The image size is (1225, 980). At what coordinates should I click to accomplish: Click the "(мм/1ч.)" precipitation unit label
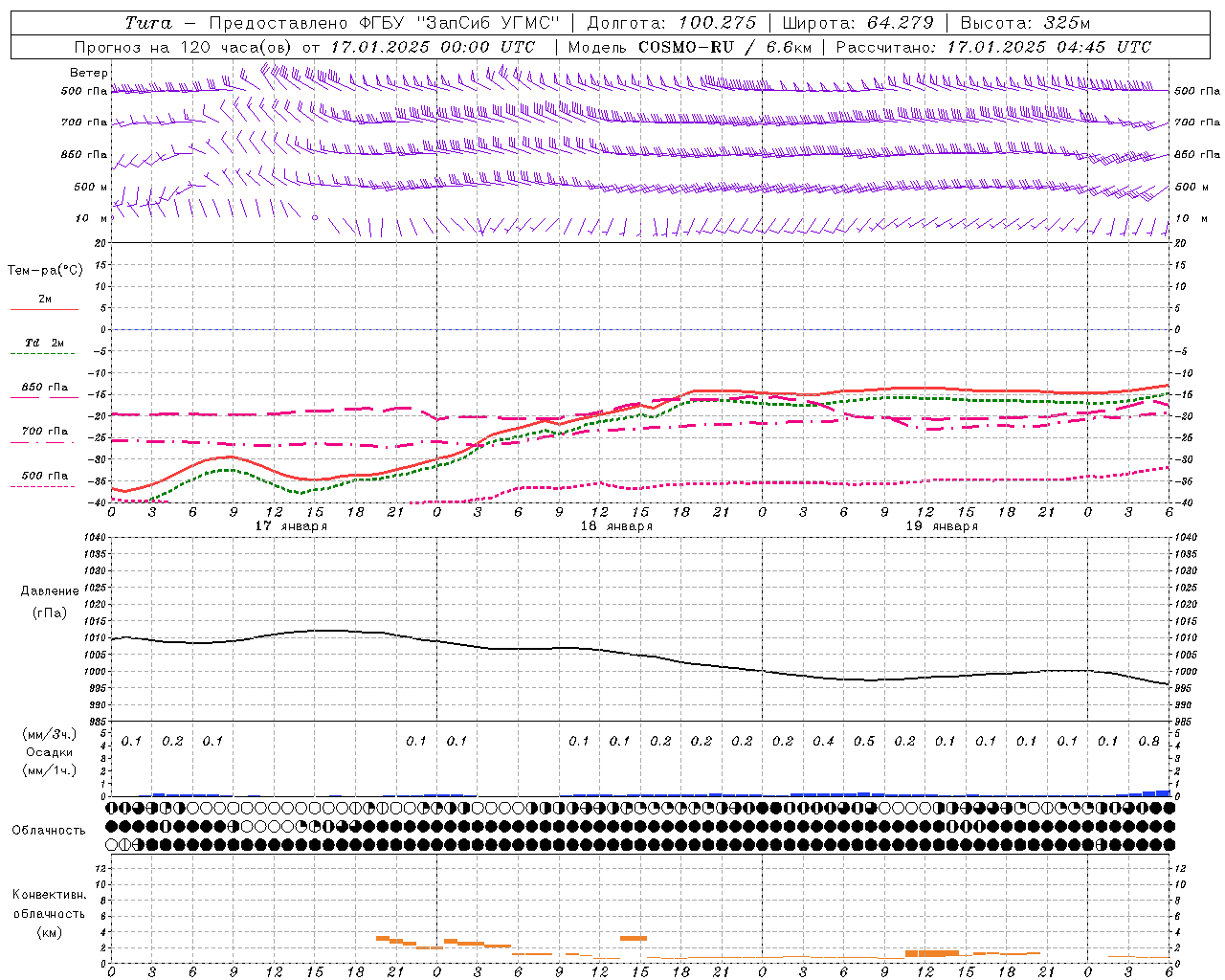click(49, 770)
